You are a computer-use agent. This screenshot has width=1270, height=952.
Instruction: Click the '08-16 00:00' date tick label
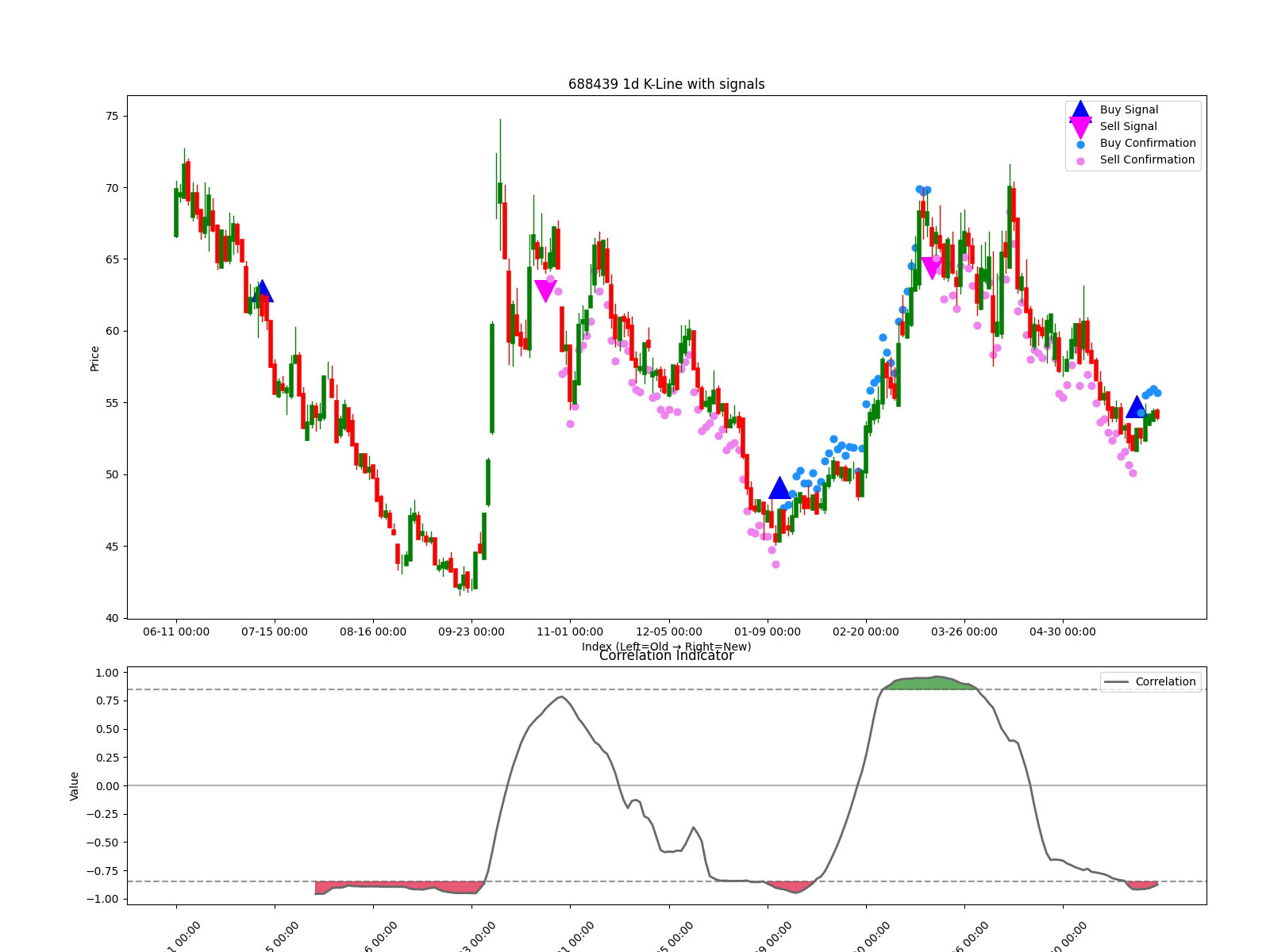point(373,631)
